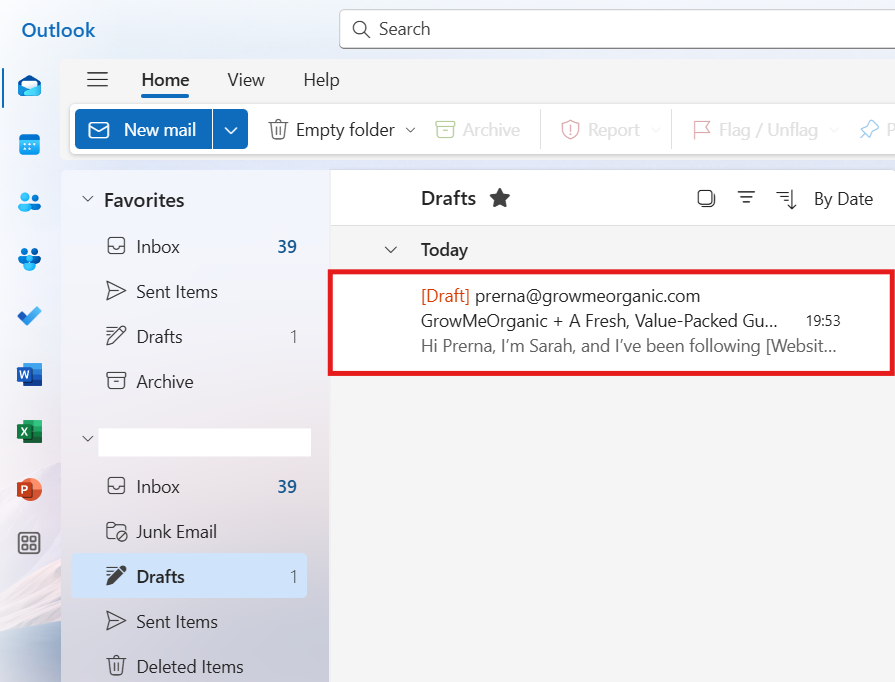The image size is (895, 682).
Task: Open Sent Items under Favorites
Action: coord(189,292)
